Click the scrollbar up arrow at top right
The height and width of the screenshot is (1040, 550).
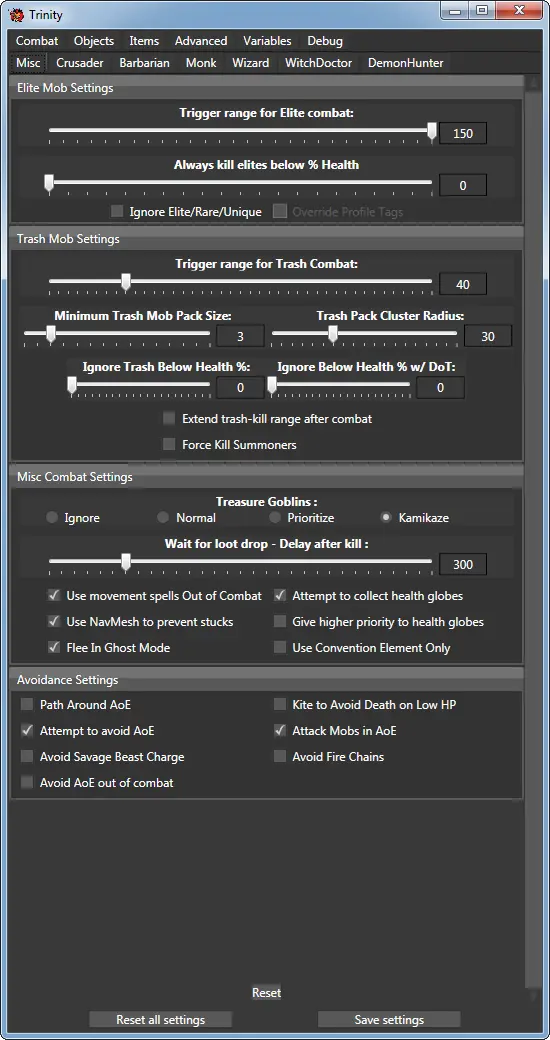pyautogui.click(x=532, y=84)
